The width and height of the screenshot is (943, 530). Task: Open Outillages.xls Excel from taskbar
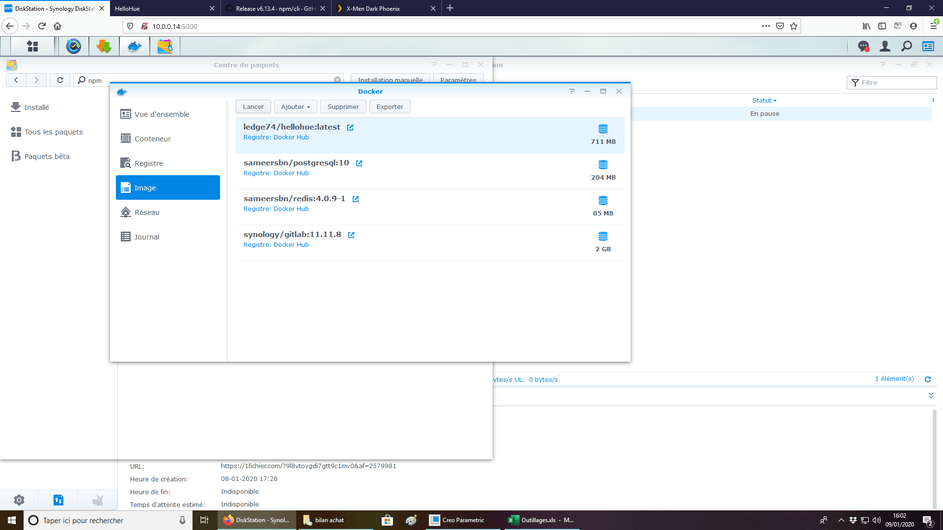click(541, 520)
